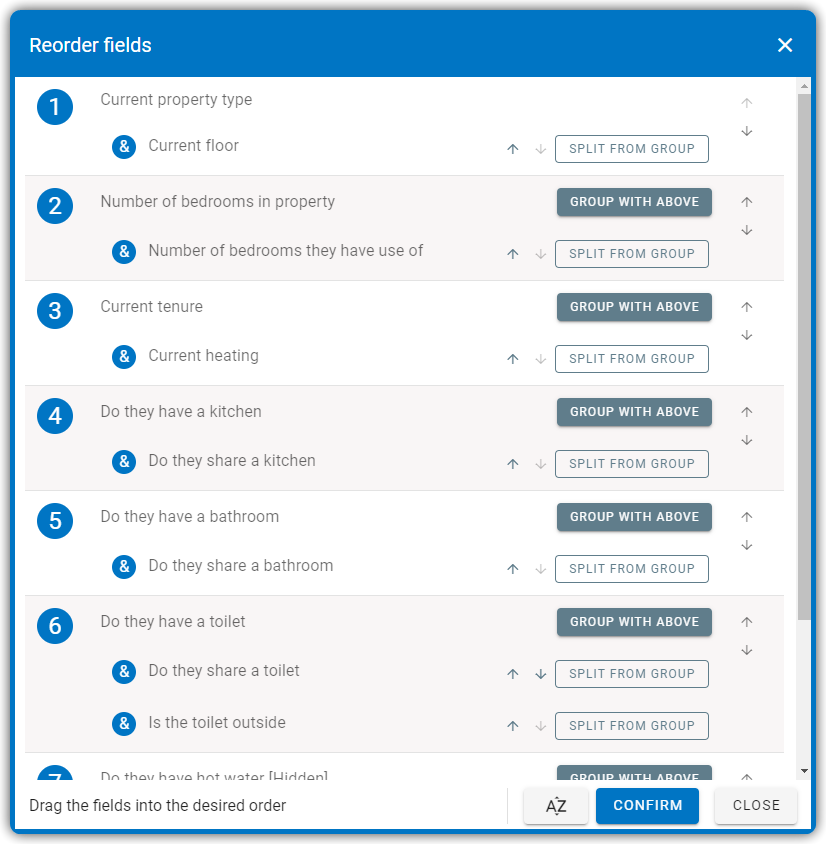Split 'Current floor' from its group
Screen dimensions: 826x844
pyautogui.click(x=632, y=149)
